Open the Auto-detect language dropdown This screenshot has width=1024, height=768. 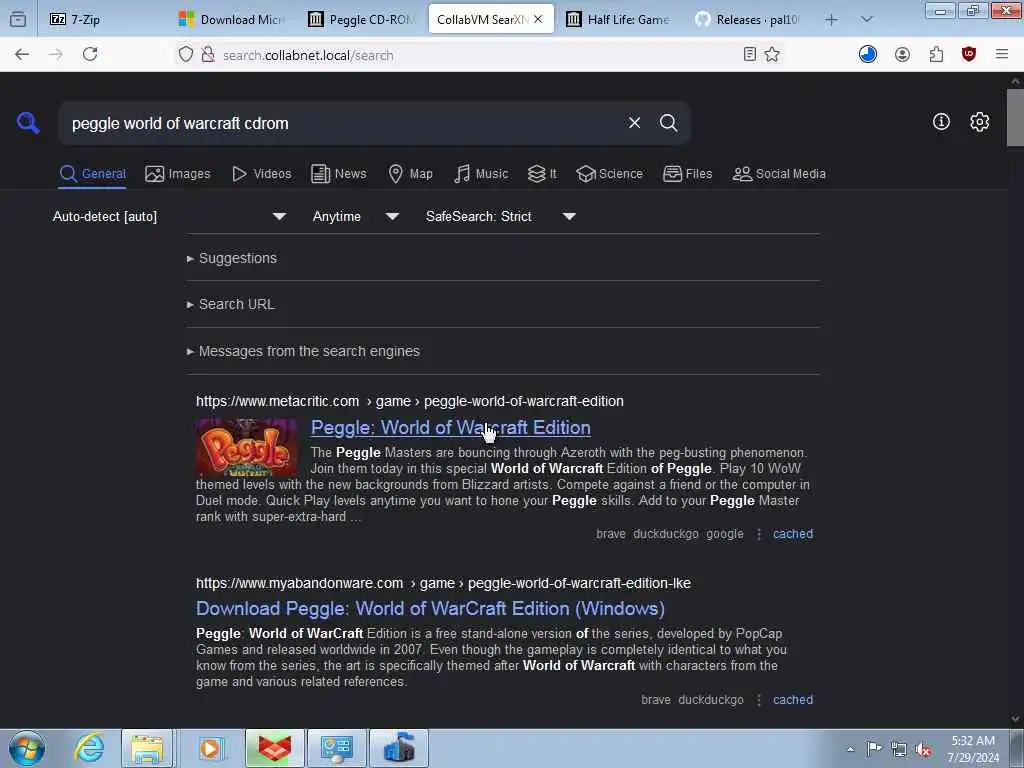click(170, 216)
